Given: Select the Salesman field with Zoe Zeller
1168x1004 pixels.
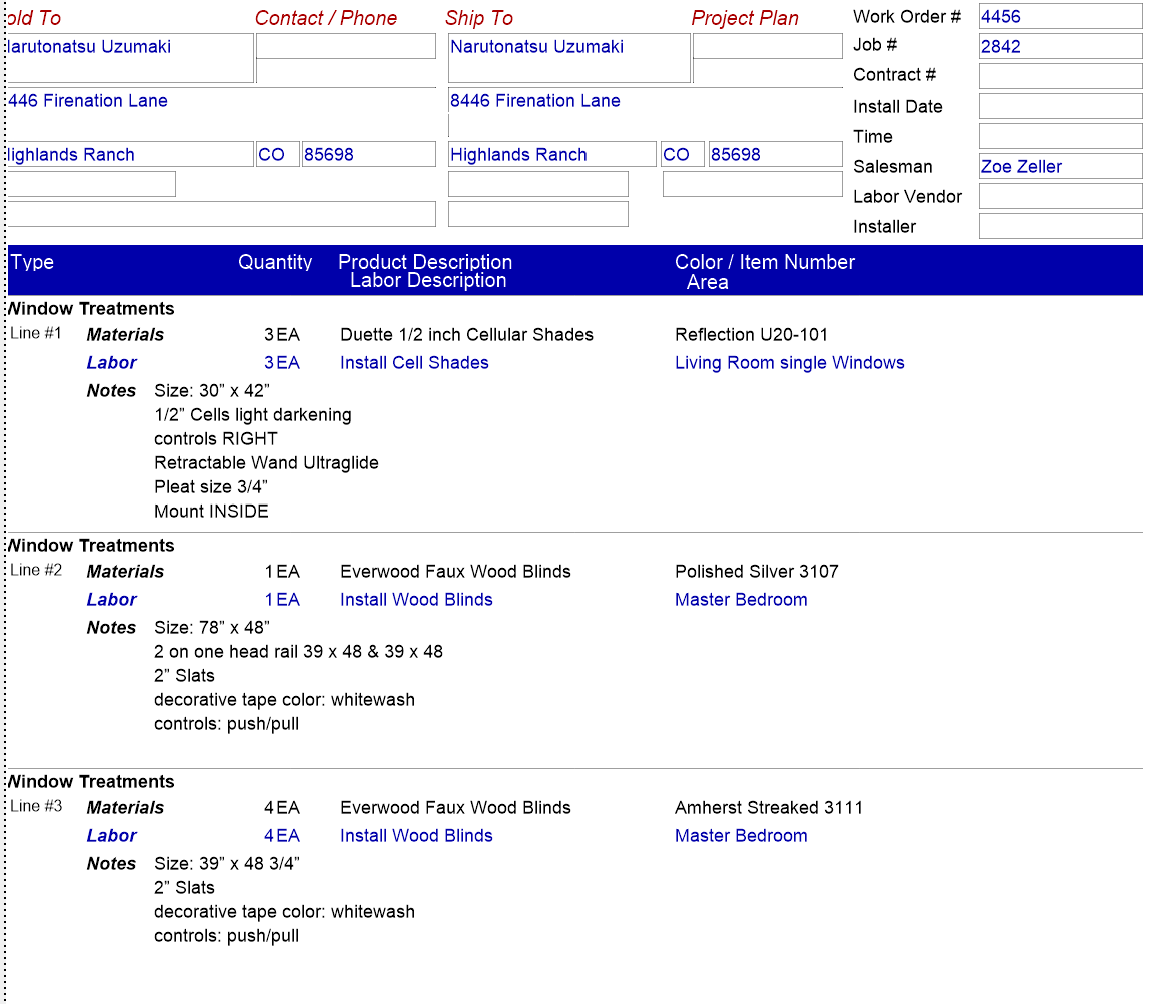Looking at the screenshot, I should pos(1060,166).
